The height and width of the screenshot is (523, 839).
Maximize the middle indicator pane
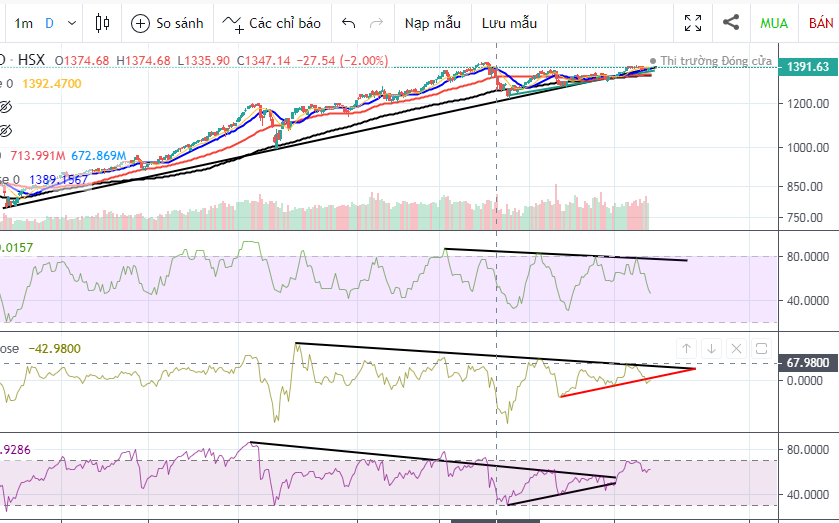(761, 348)
